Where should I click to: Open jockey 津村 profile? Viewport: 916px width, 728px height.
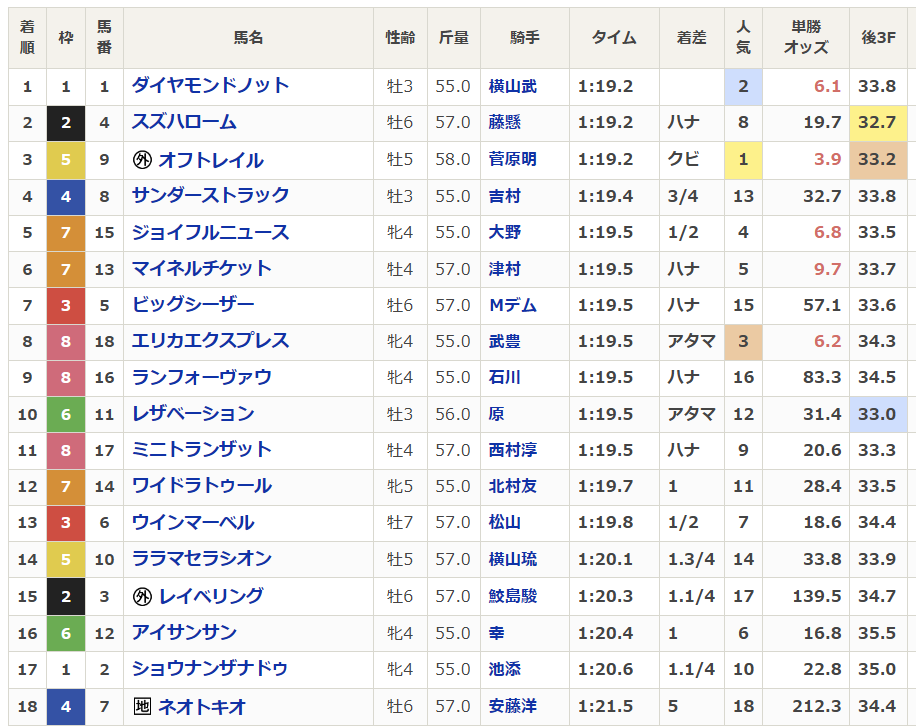click(505, 269)
